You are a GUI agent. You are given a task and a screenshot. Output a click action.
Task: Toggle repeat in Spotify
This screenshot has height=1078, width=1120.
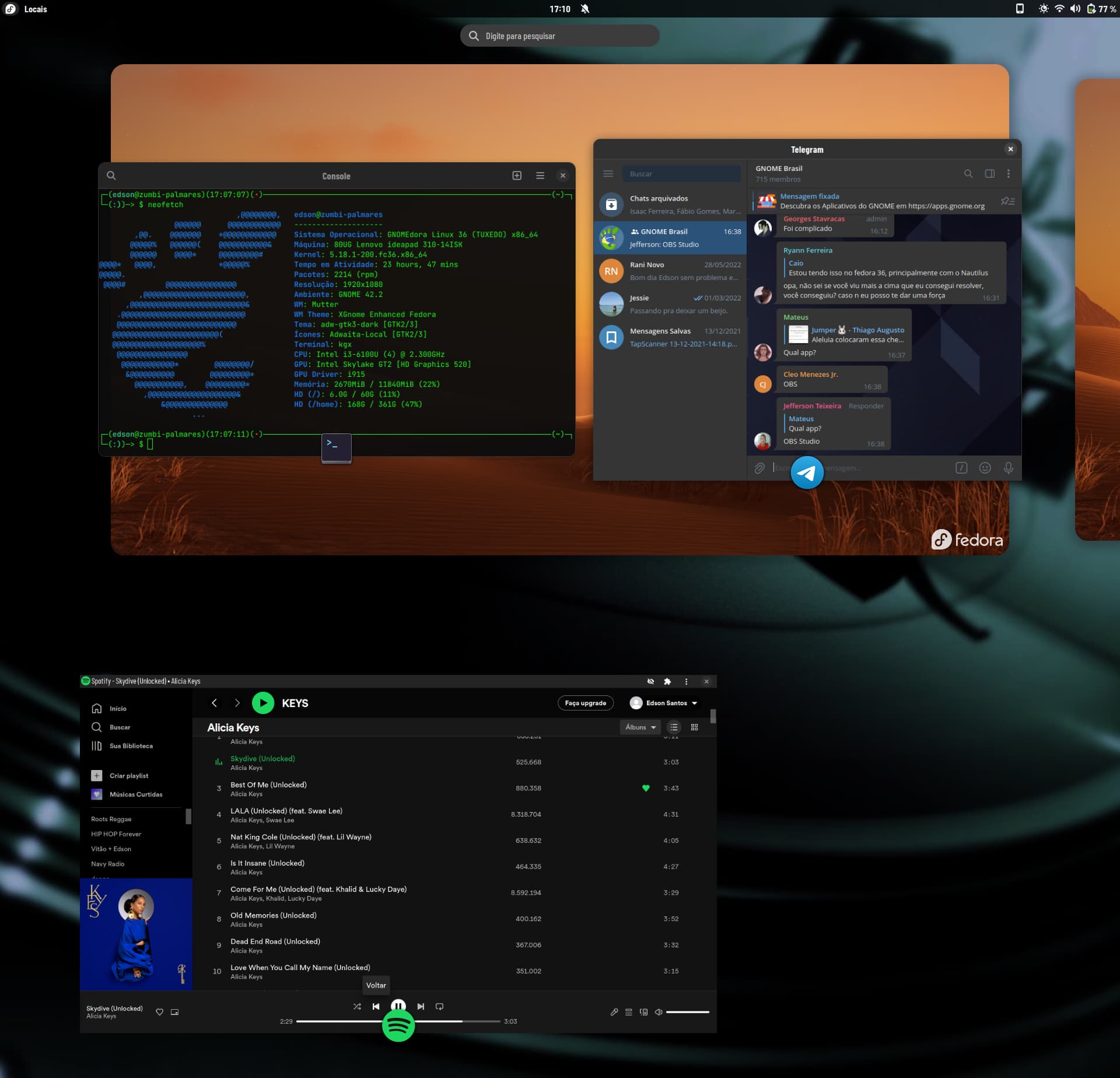[440, 1006]
